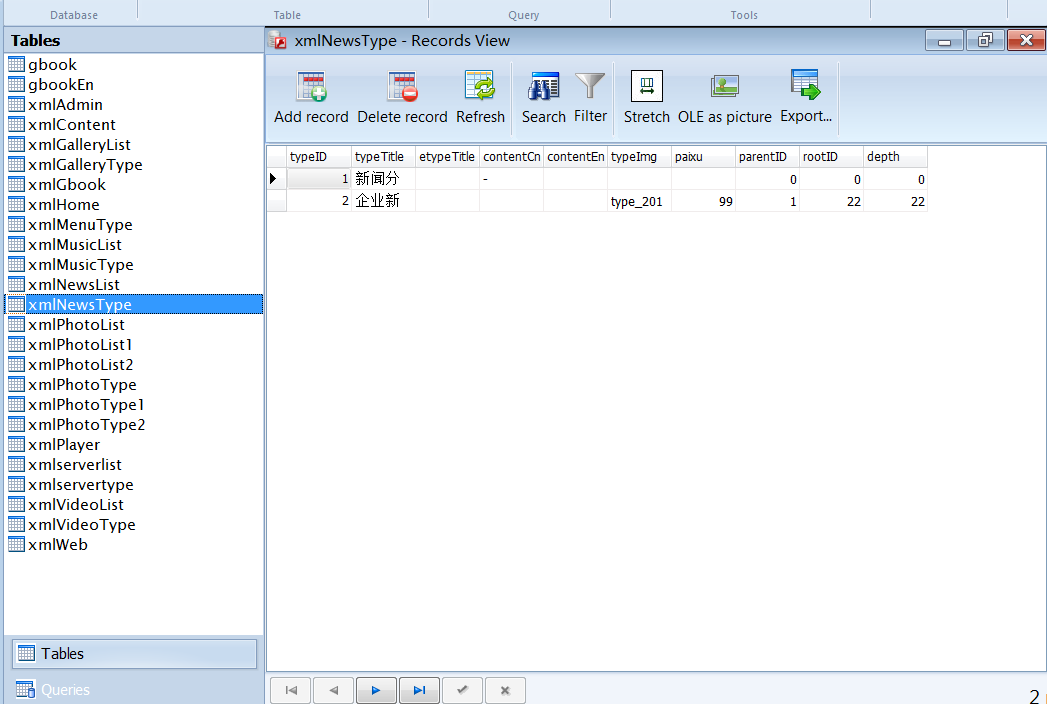
Task: Select row indicator for record 1
Action: (276, 179)
